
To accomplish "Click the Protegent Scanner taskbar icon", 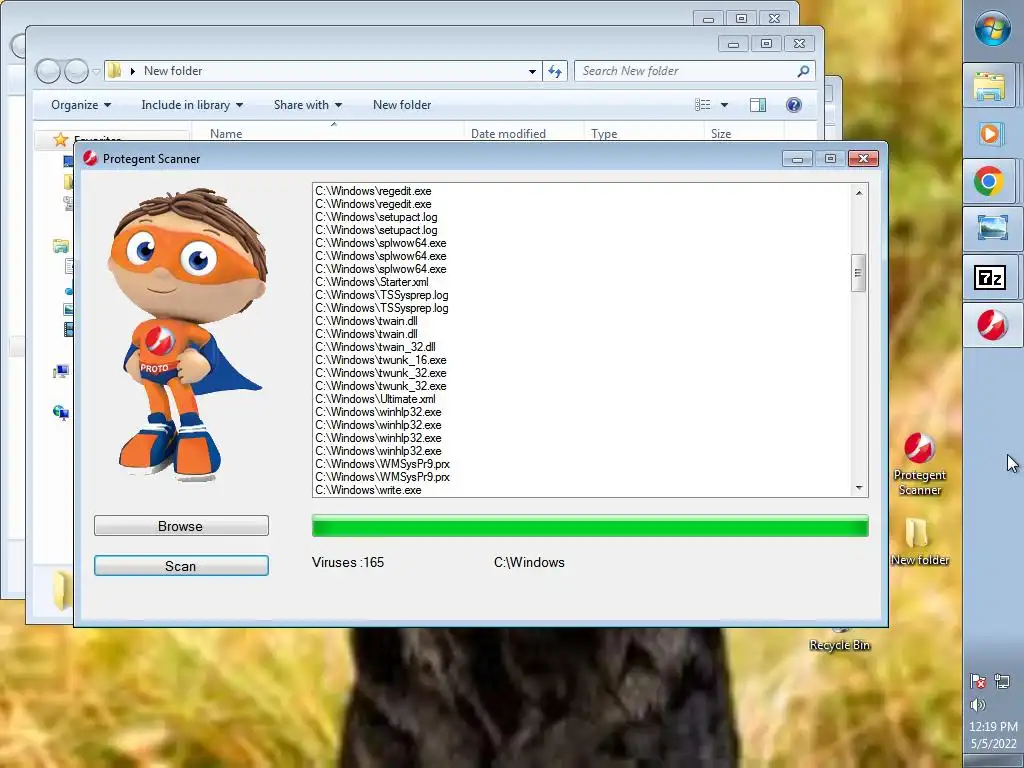I will pos(991,325).
